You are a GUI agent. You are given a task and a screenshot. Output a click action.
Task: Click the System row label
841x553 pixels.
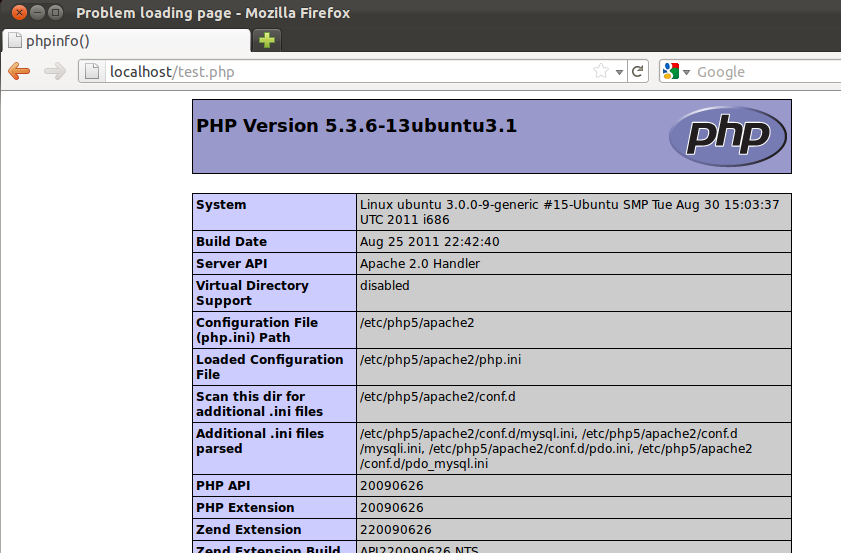pyautogui.click(x=221, y=205)
